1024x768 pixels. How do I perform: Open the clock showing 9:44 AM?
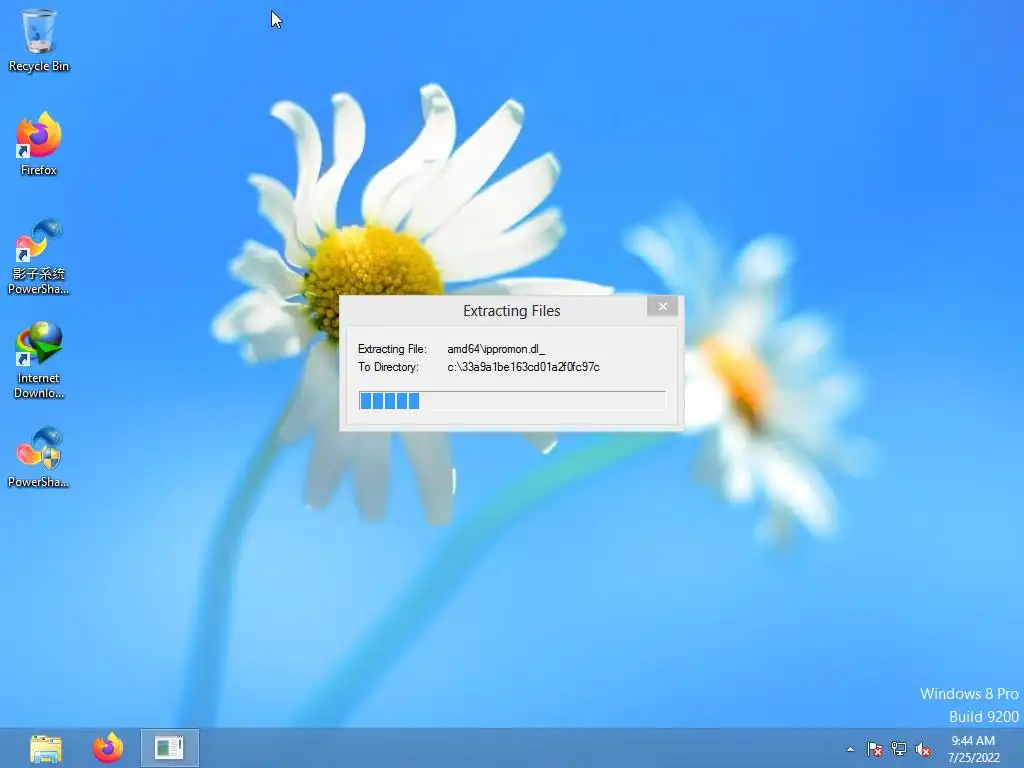(974, 749)
